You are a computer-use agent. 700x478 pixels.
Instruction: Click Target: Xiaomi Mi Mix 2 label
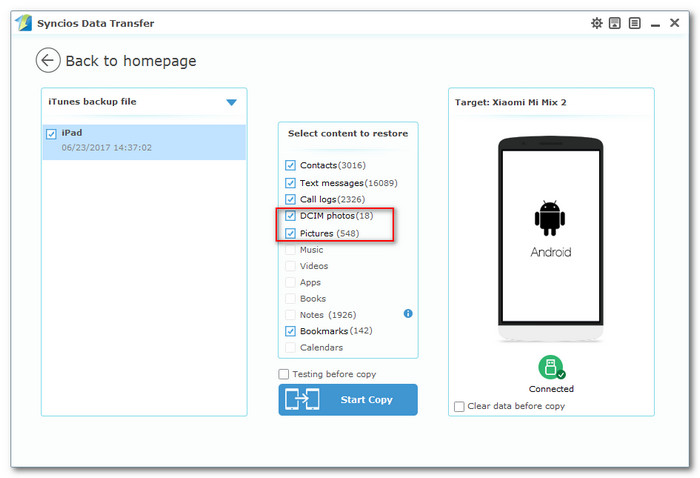click(x=510, y=102)
